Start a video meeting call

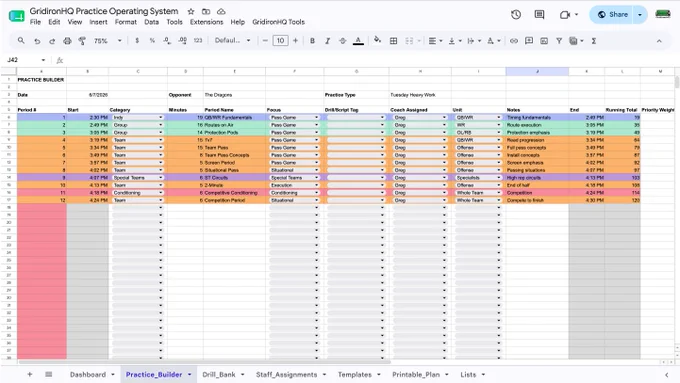[564, 15]
